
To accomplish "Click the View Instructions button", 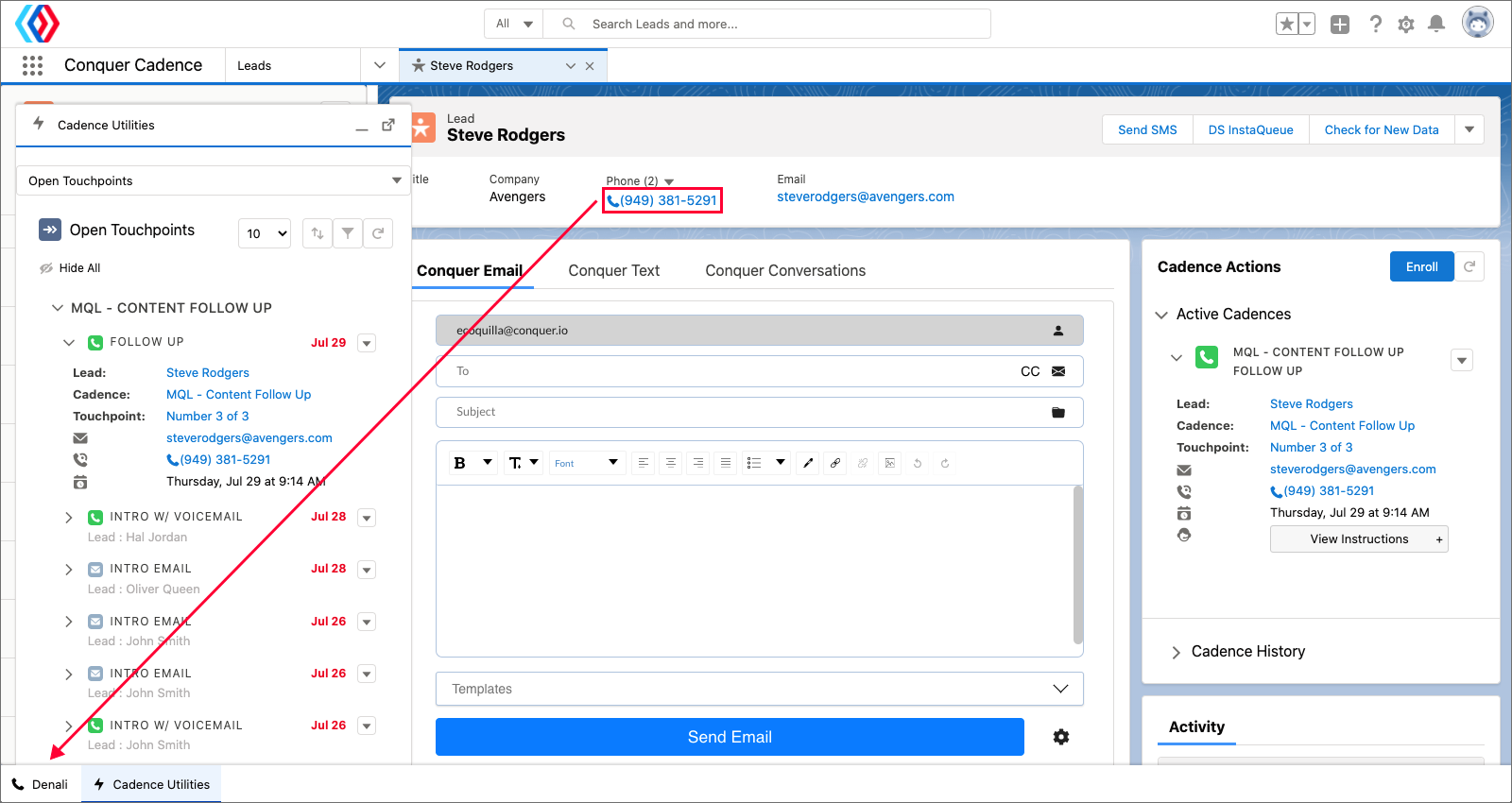I will (1359, 538).
